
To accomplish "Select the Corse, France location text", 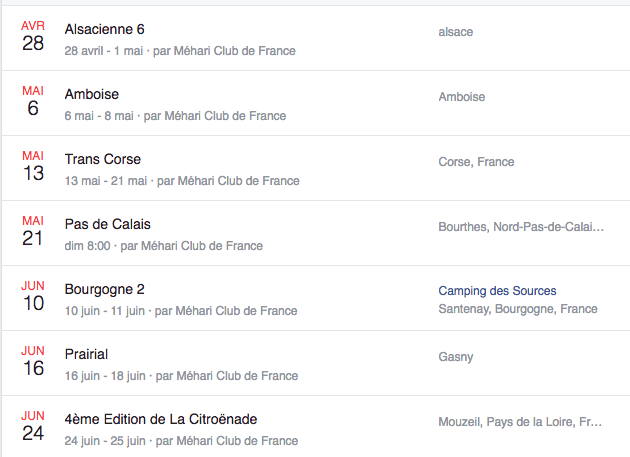I will point(476,162).
